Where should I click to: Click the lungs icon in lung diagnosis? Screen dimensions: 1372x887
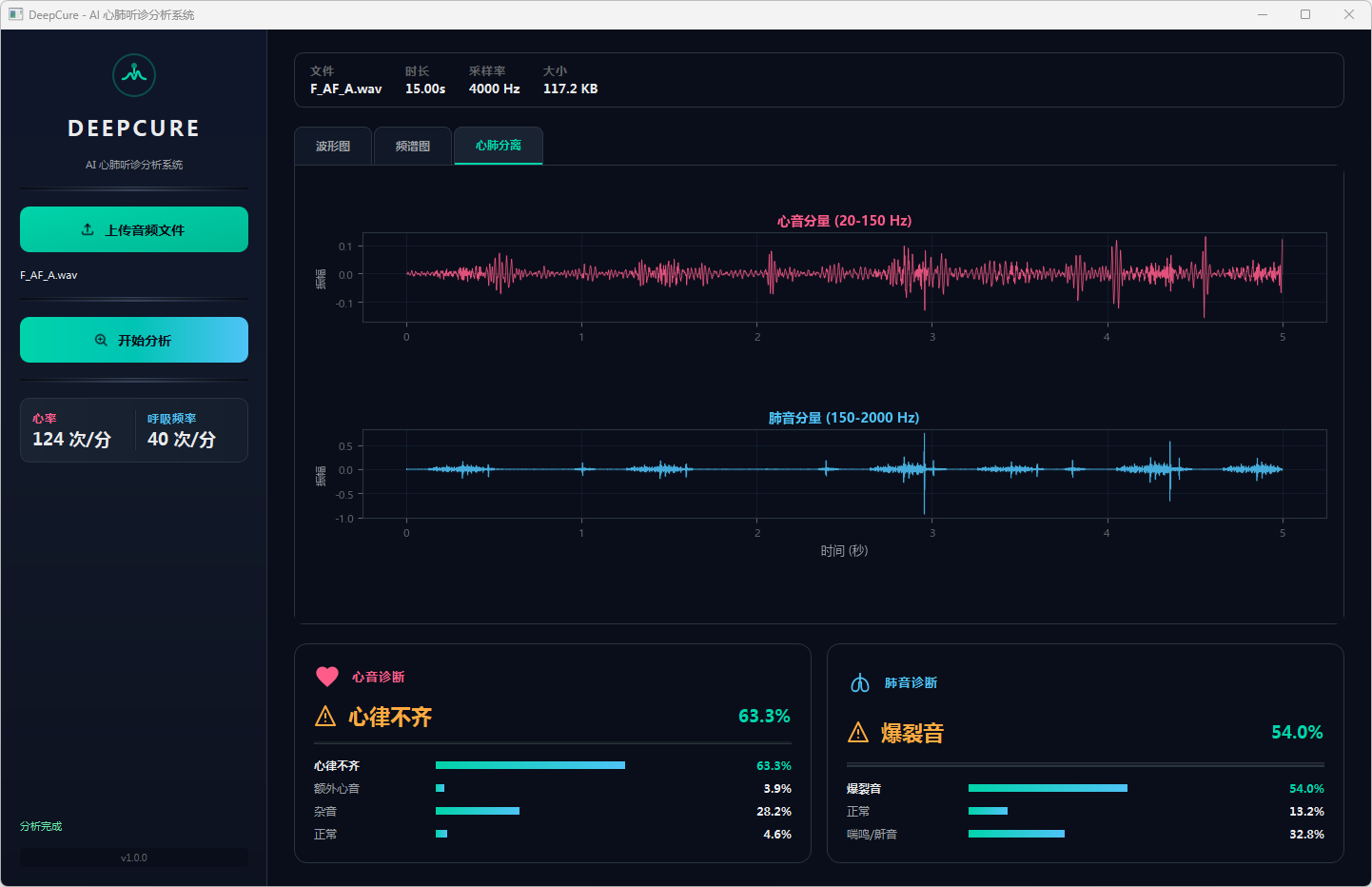(860, 683)
